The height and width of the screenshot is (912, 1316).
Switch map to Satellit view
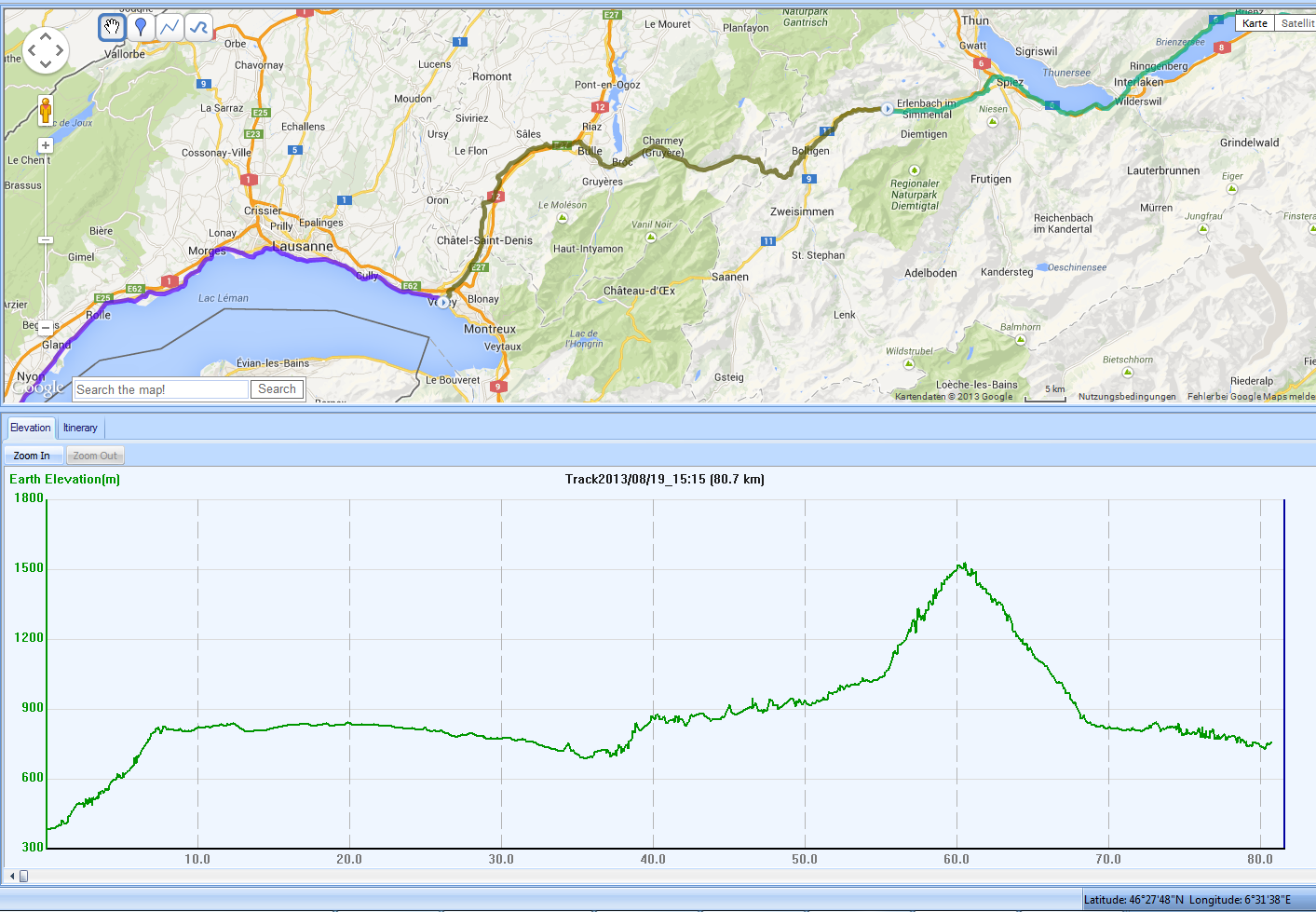point(1296,23)
